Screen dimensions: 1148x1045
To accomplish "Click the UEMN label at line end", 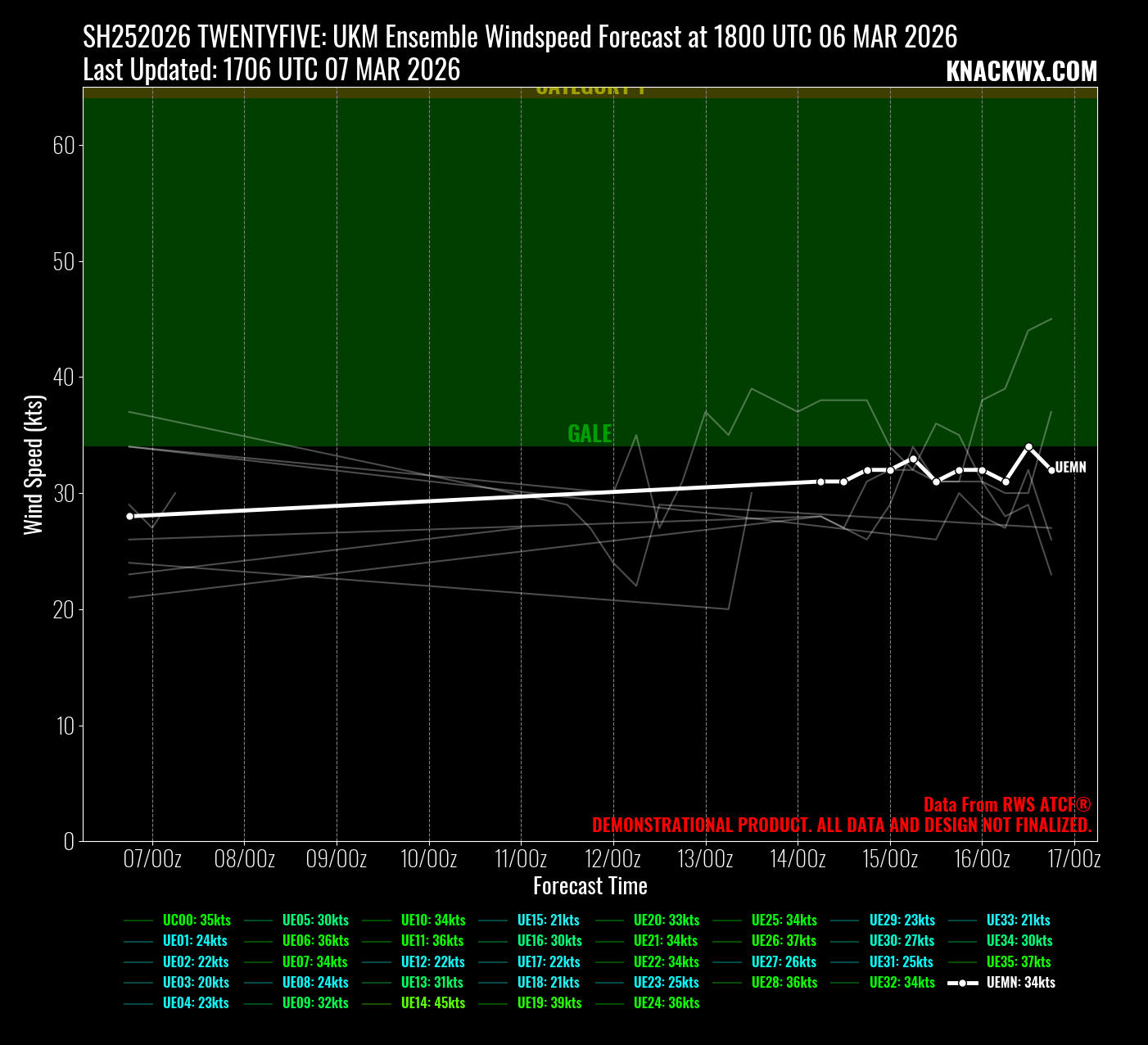I will click(1071, 468).
